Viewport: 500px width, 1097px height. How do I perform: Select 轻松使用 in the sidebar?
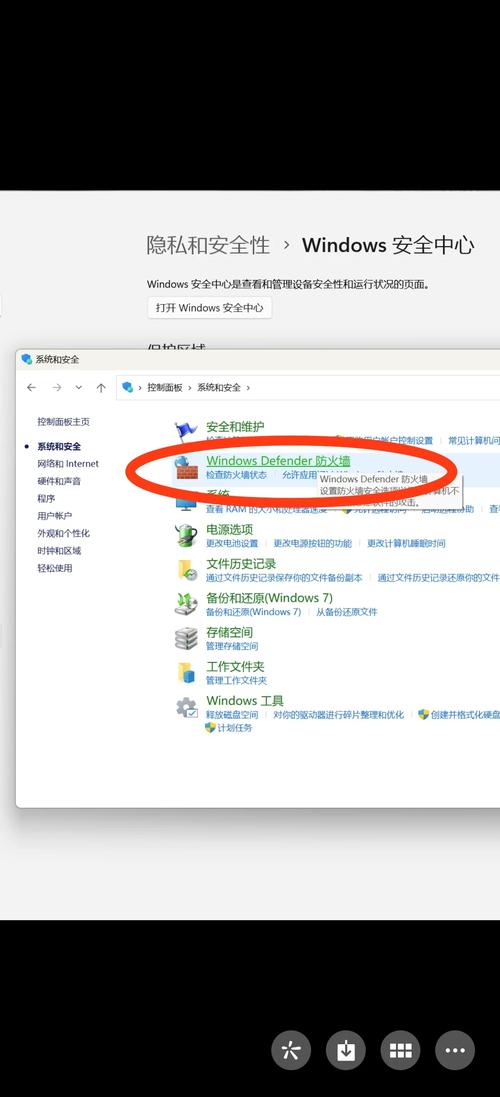click(55, 568)
